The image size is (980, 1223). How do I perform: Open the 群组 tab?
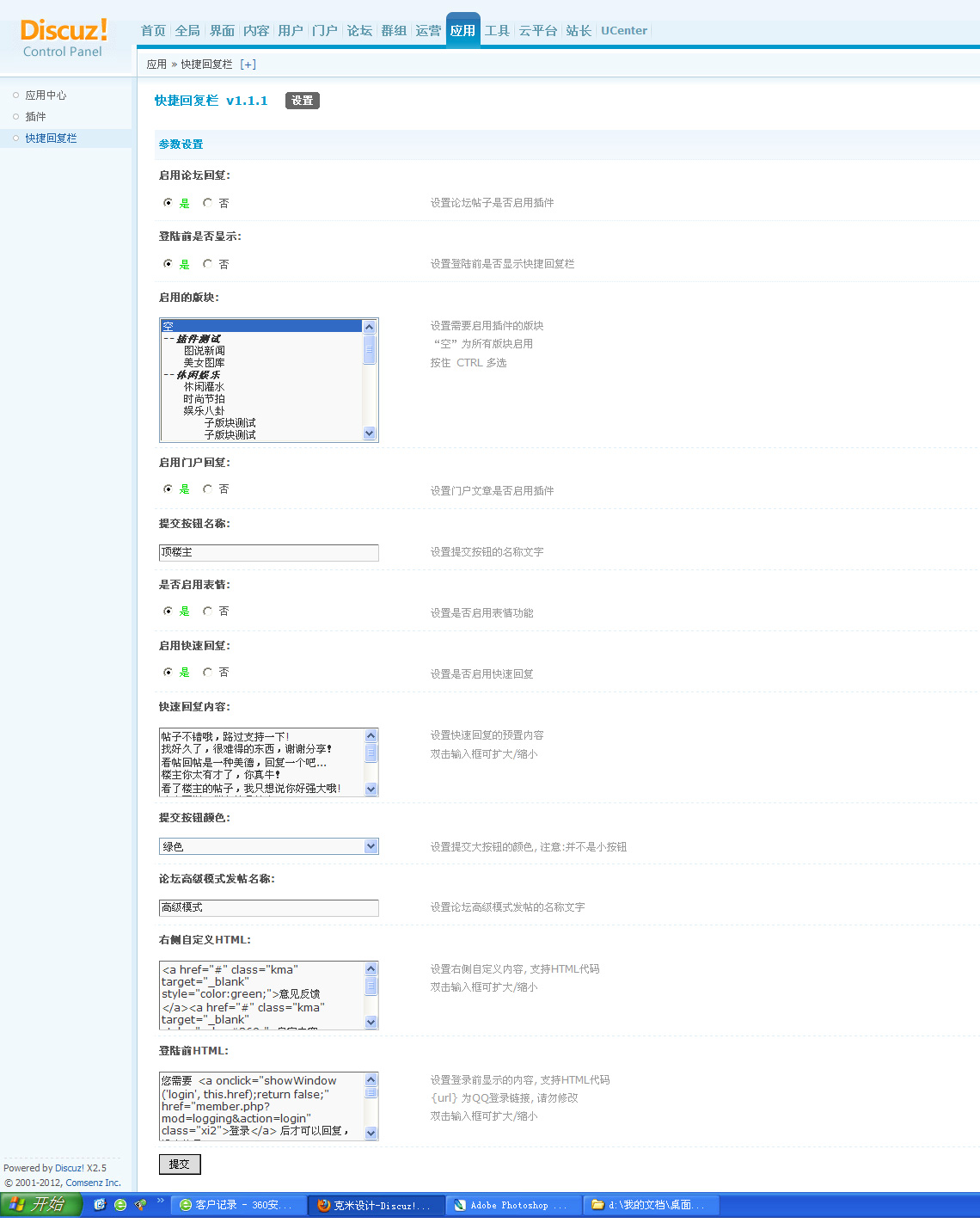click(x=394, y=31)
